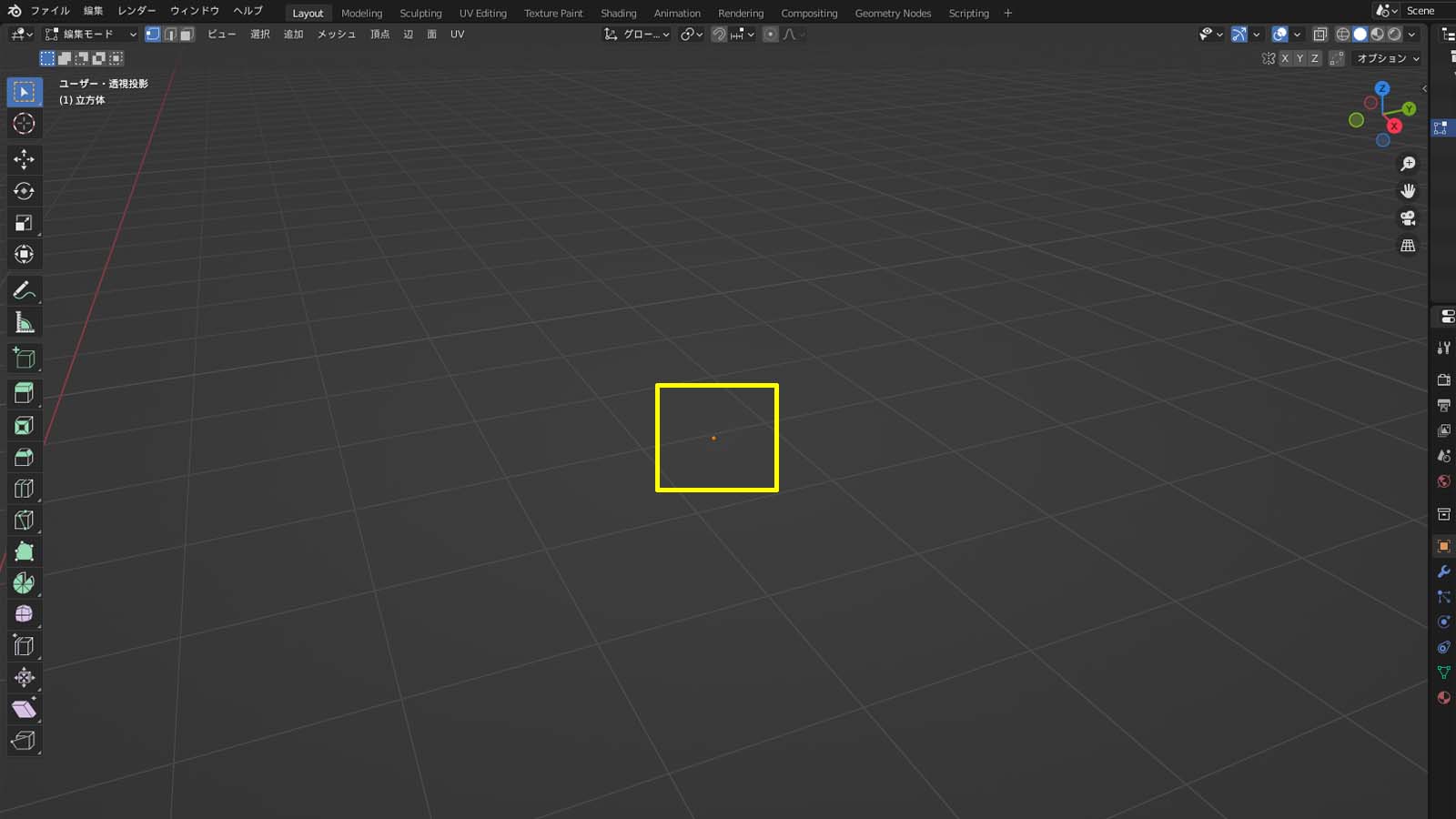Click the Toggle Camera View icon
Viewport: 1456px width, 819px height.
pyautogui.click(x=1408, y=218)
